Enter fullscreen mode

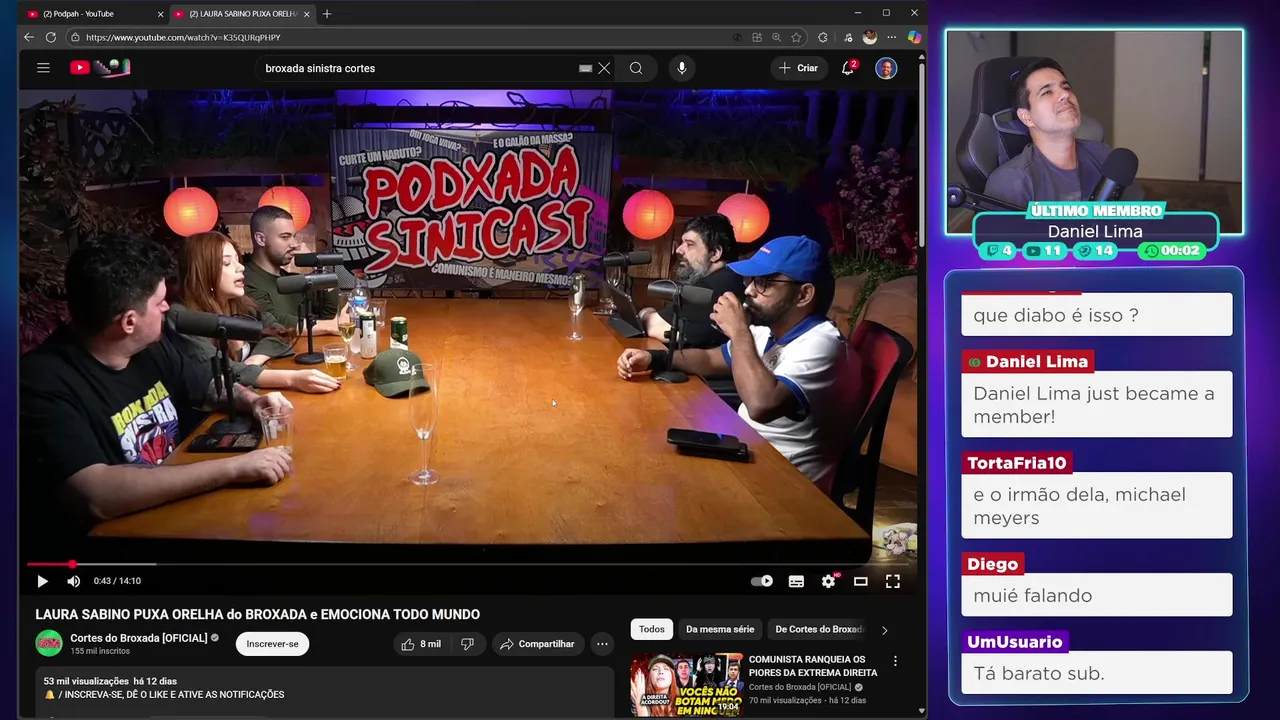click(x=893, y=581)
